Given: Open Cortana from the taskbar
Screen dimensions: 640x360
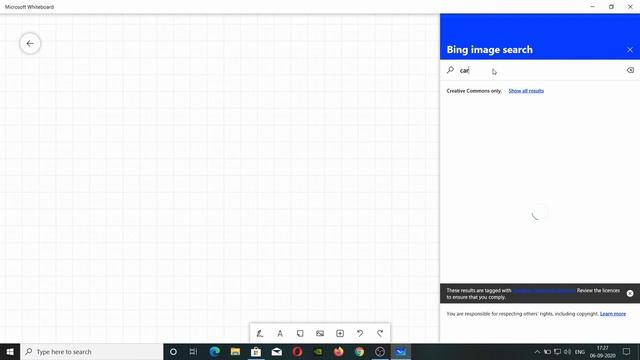Looking at the screenshot, I should [173, 352].
